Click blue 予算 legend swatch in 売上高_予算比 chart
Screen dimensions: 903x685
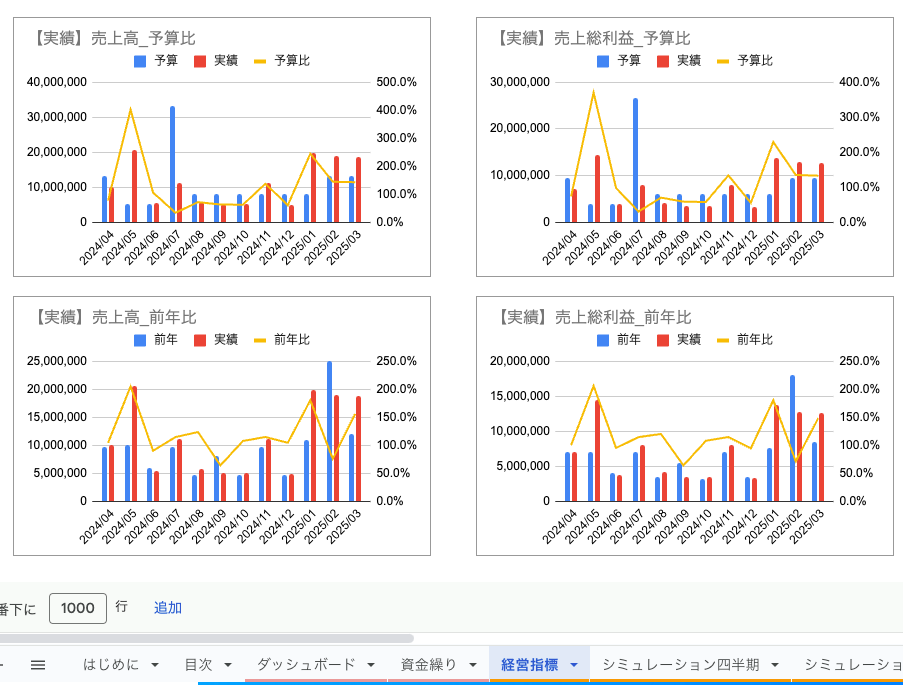coord(140,61)
